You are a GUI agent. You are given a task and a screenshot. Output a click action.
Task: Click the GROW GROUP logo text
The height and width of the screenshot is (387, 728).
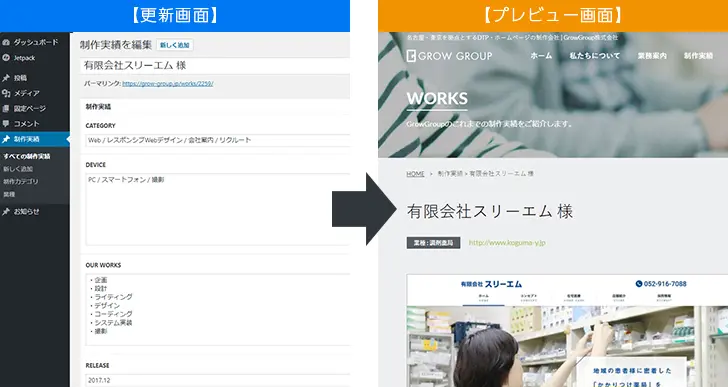[x=455, y=56]
